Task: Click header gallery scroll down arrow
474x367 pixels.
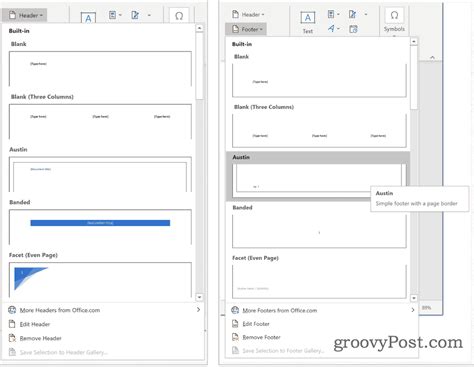Action: point(199,297)
